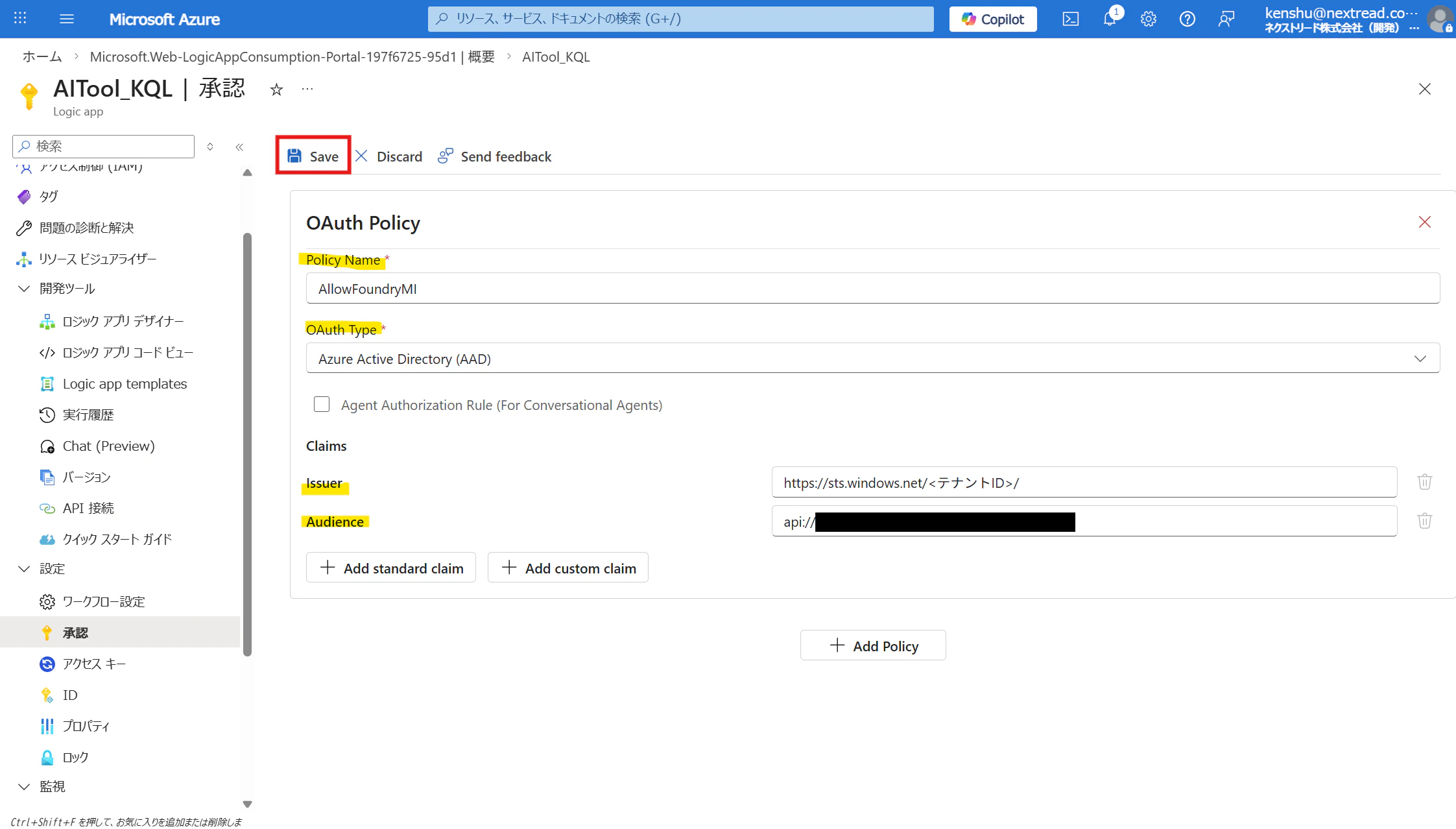Collapse the 設定 section
This screenshot has width=1456, height=829.
tap(25, 569)
